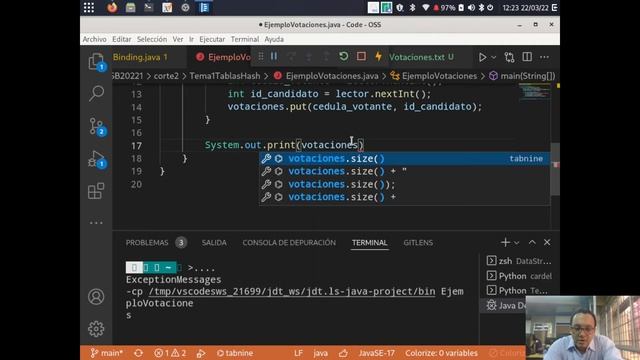
Task: Stop the debug session
Action: point(361,56)
